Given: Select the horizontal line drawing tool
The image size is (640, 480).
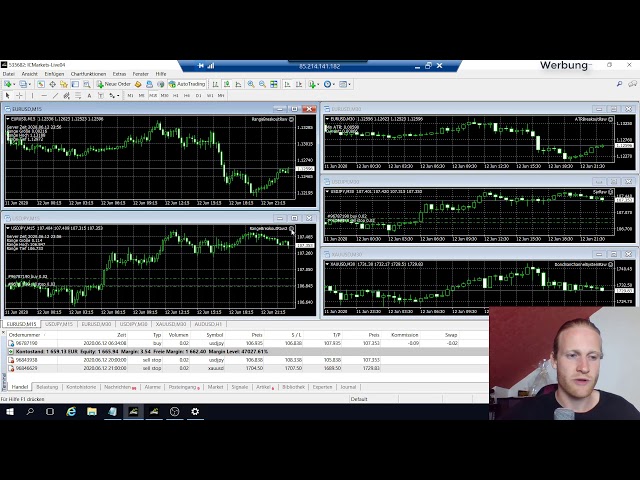Looking at the screenshot, I should tap(43, 95).
